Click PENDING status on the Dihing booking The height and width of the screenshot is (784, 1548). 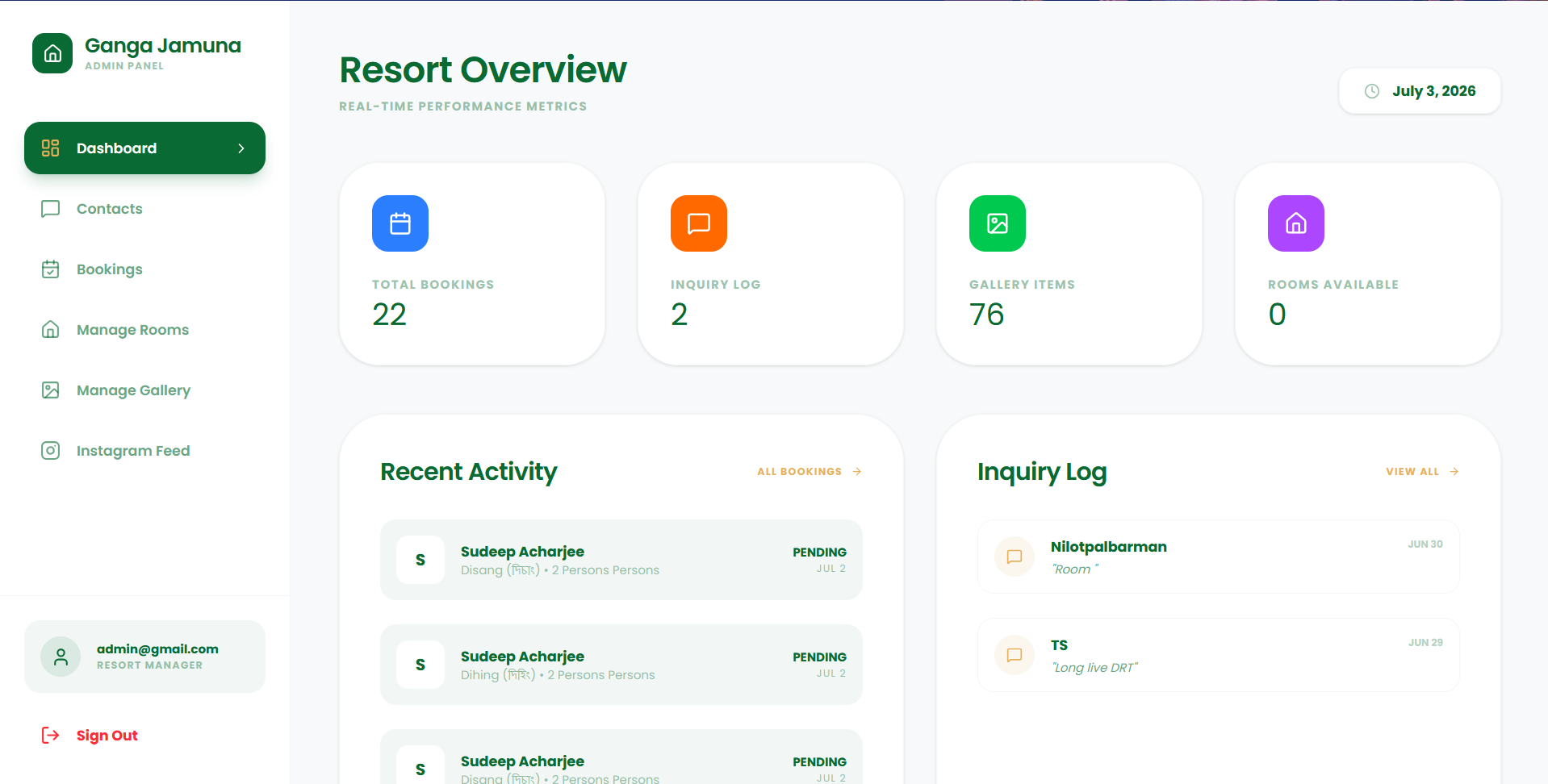tap(819, 657)
